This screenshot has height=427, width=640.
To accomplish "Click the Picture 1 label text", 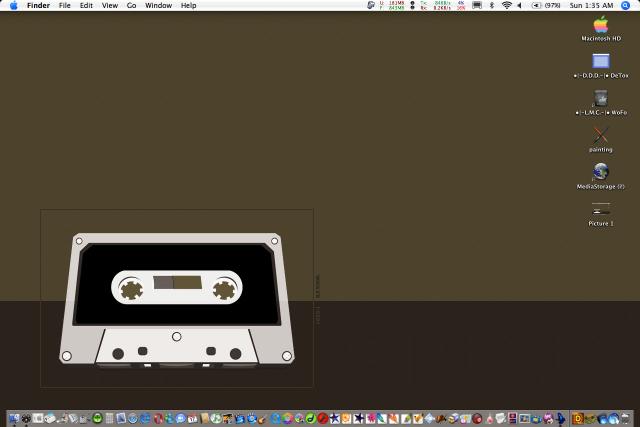I will pos(601,224).
